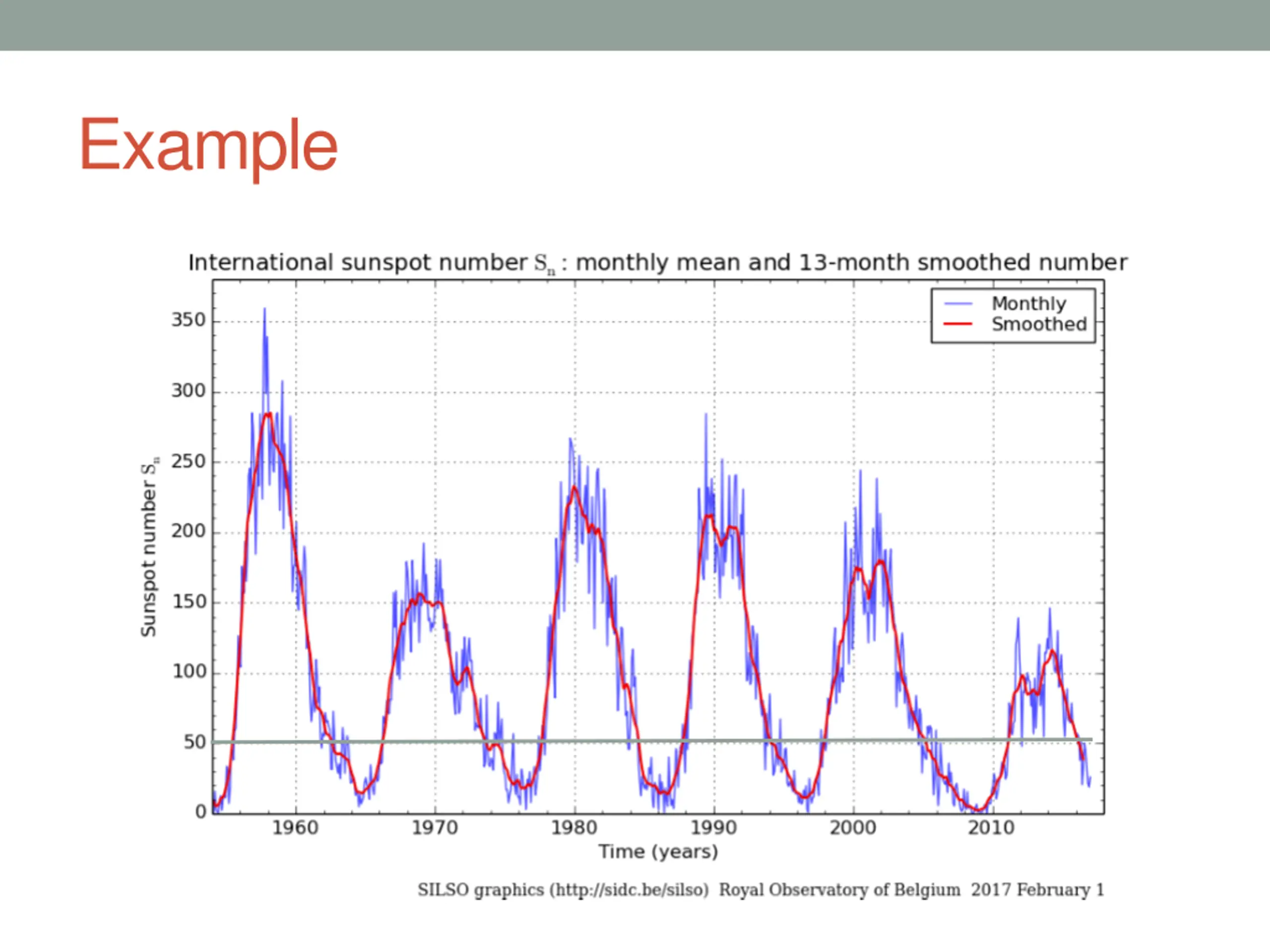Click the 2000 tick label on the time axis
Screen dimensions: 1270x952
(x=853, y=828)
